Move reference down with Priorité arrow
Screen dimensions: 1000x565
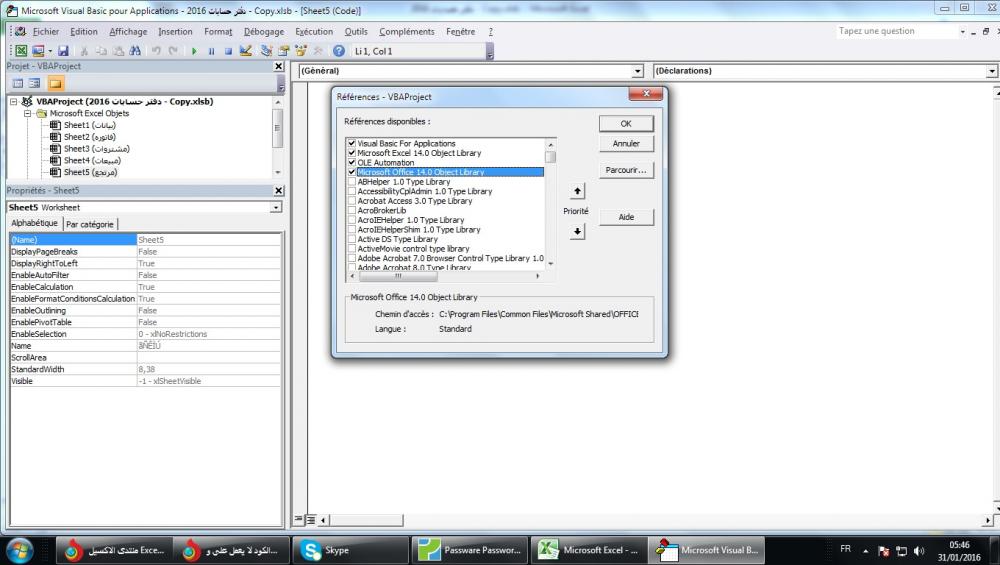[577, 231]
